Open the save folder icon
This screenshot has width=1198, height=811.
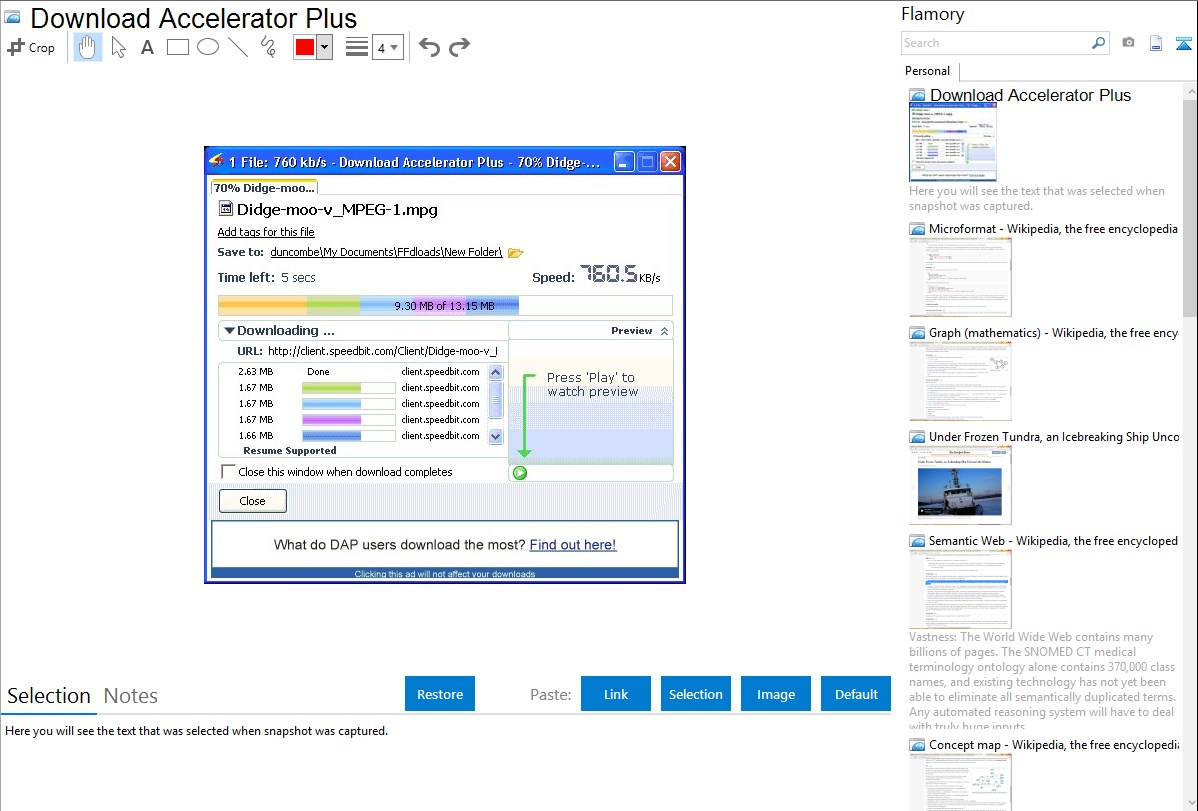(516, 253)
